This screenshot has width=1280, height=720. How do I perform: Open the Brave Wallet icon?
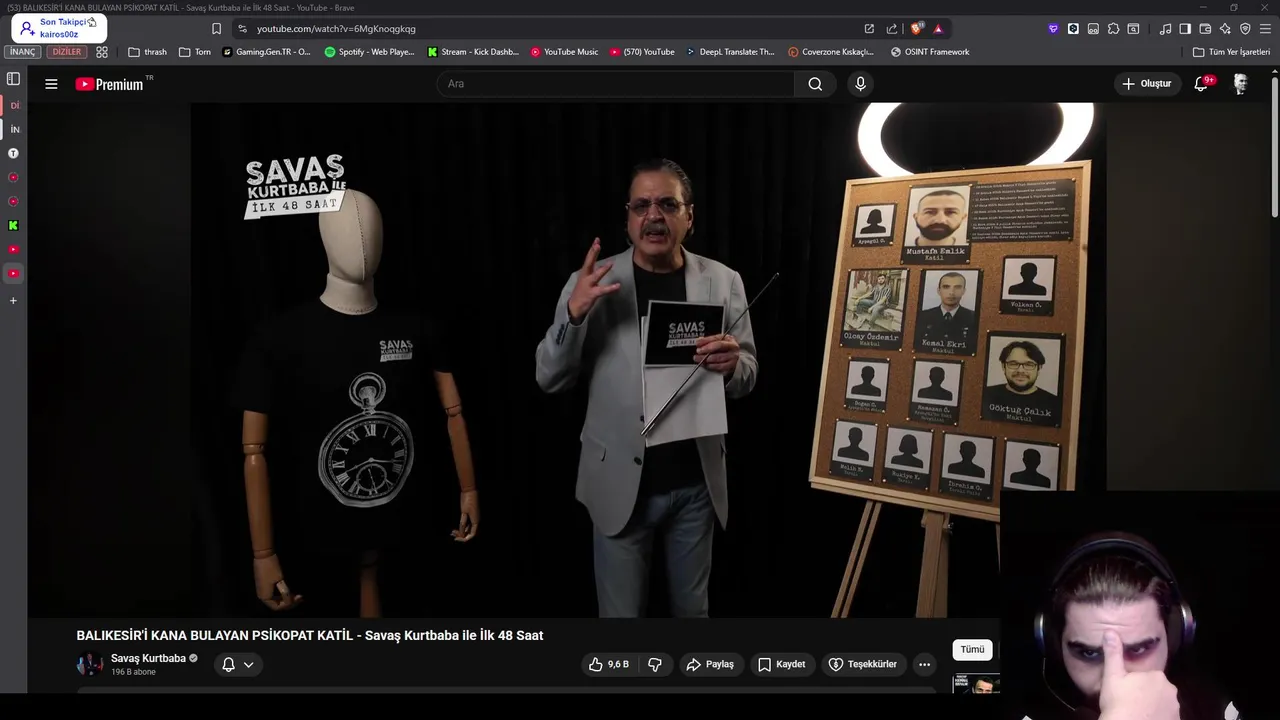click(1205, 29)
